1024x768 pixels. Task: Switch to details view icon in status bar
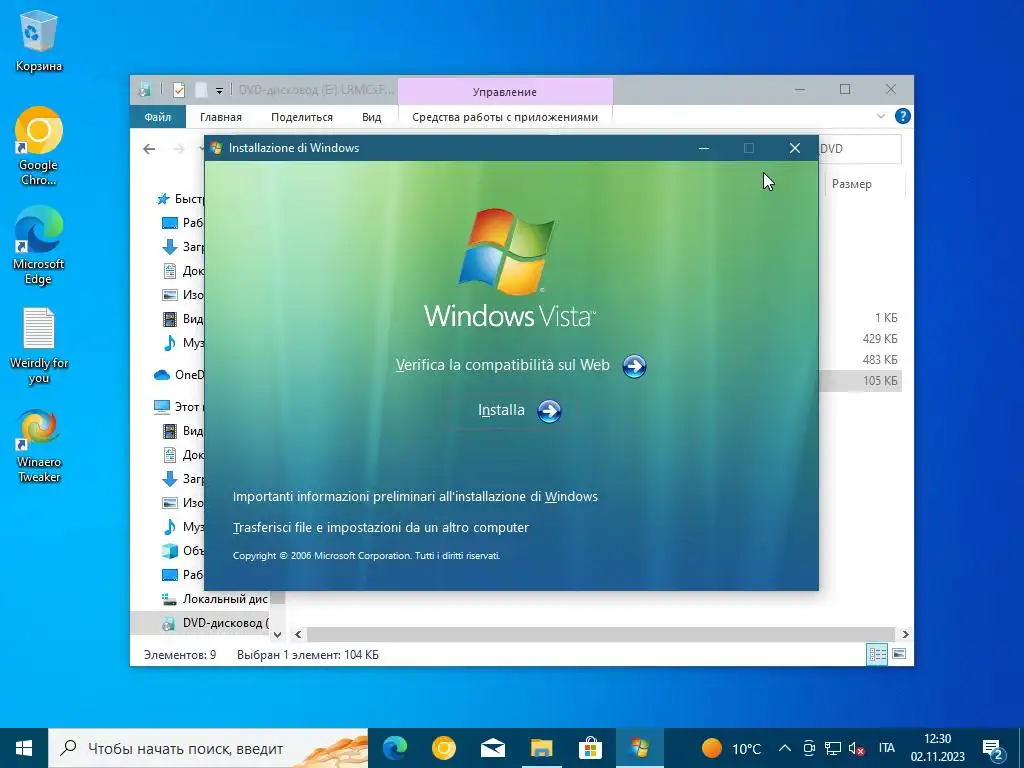(x=877, y=654)
